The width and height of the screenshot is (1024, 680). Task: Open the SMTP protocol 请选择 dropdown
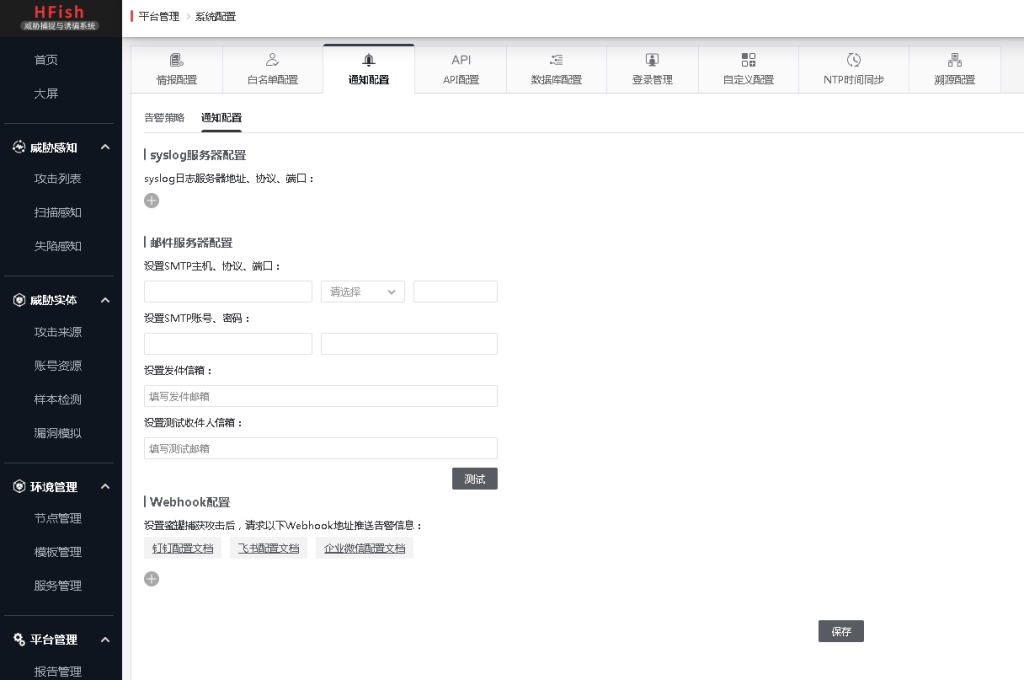coord(362,292)
